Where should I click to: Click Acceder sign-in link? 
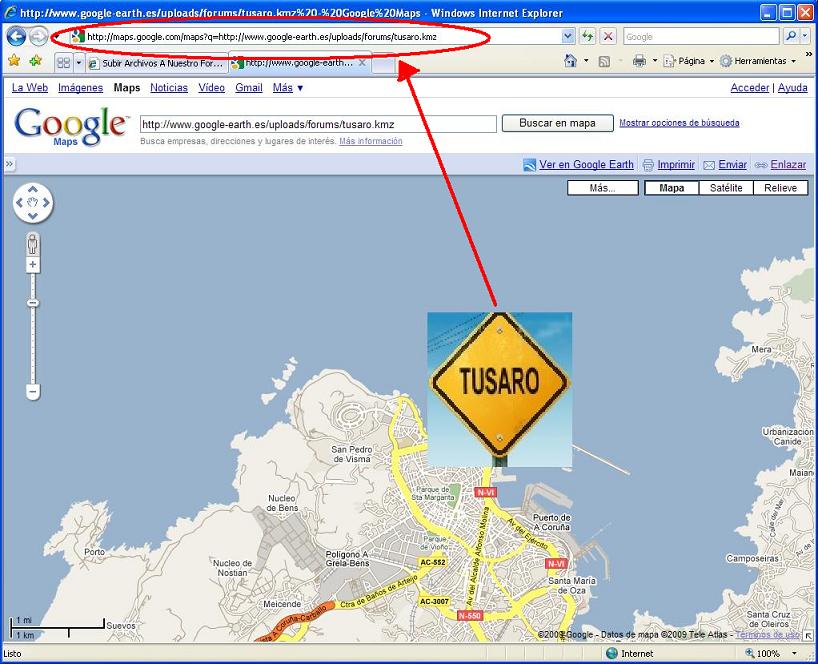pyautogui.click(x=750, y=88)
